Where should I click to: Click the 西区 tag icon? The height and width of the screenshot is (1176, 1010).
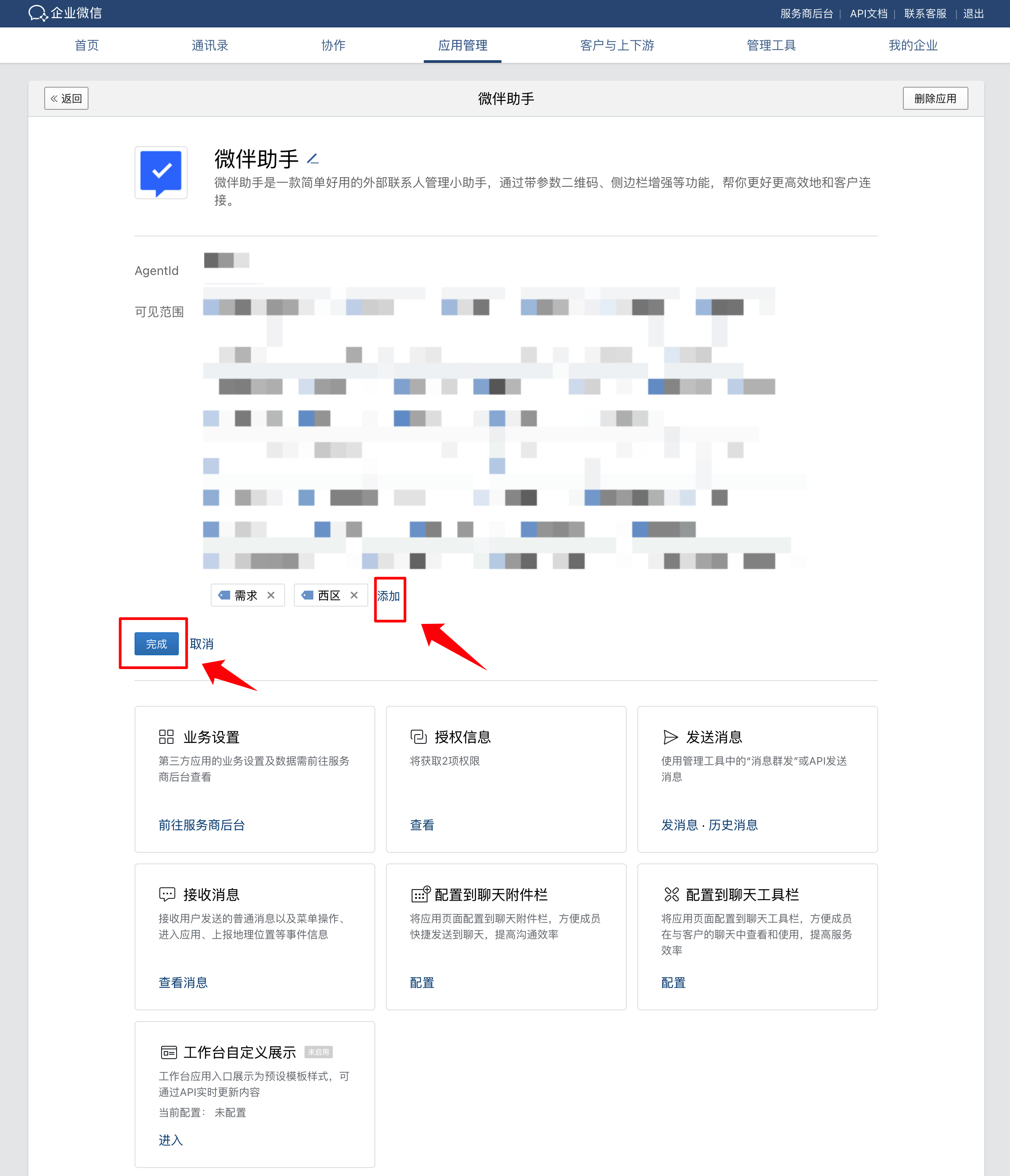307,596
